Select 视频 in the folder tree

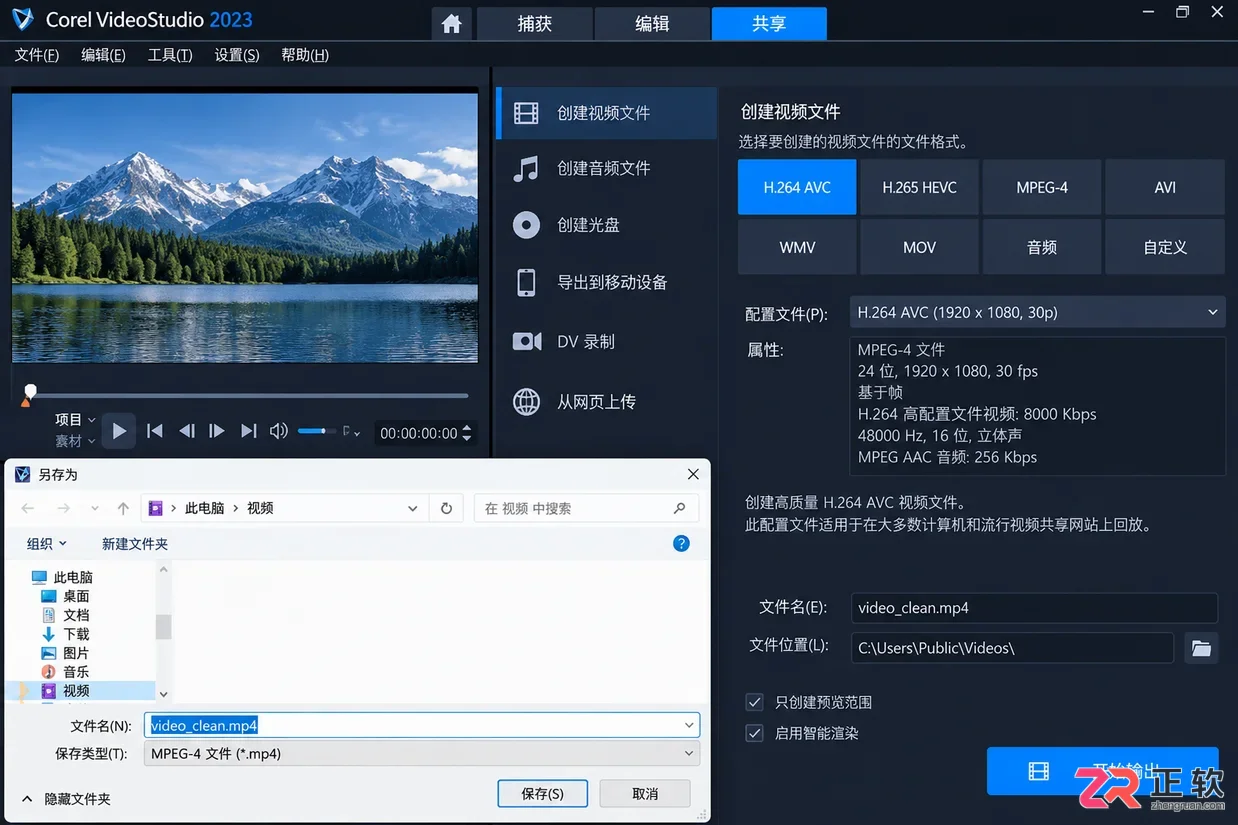point(66,691)
